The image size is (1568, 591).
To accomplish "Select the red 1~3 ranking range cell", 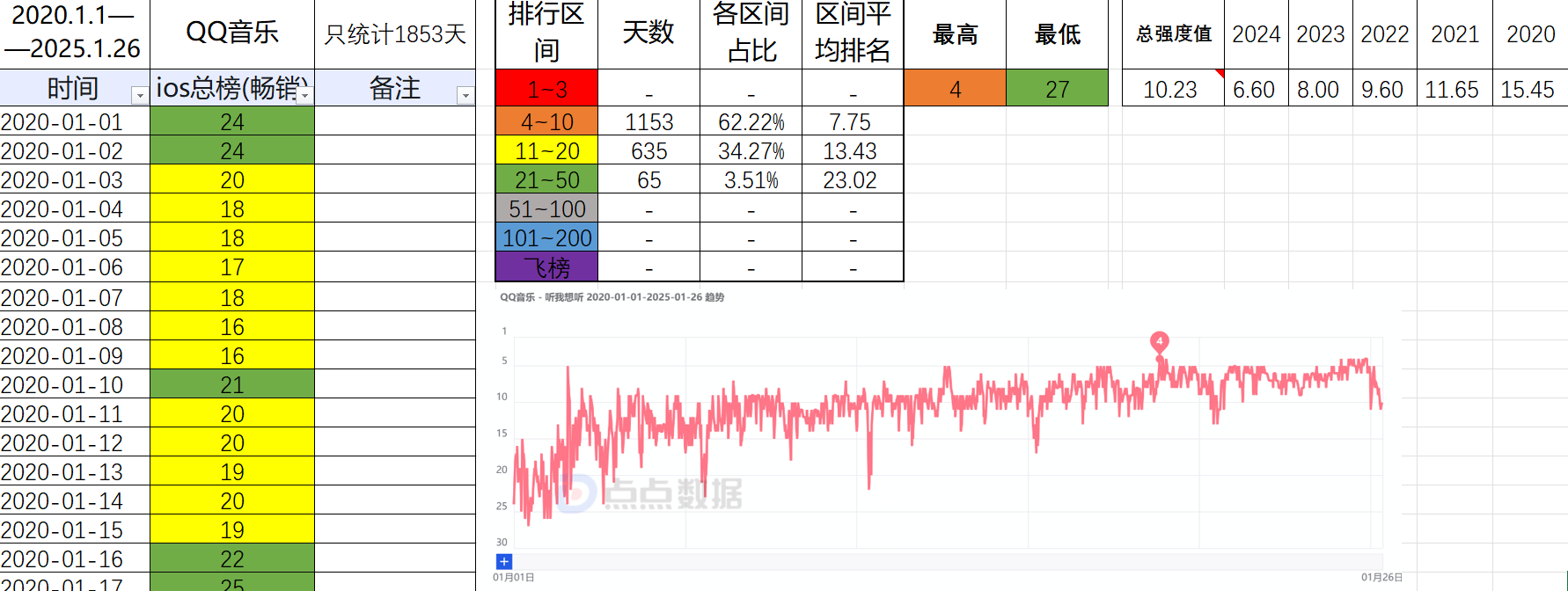I will coord(546,89).
